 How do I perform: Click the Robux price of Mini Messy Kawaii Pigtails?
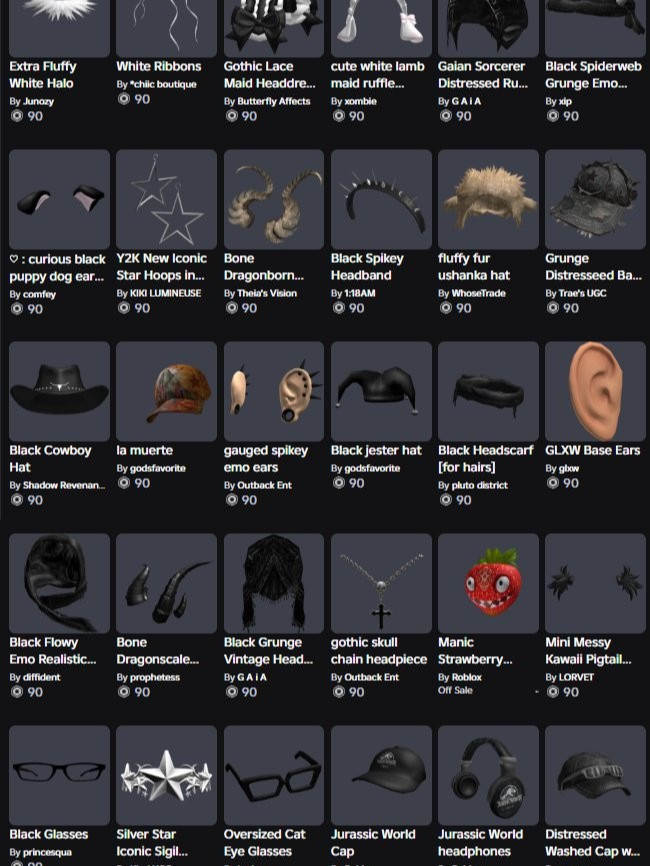[x=563, y=692]
